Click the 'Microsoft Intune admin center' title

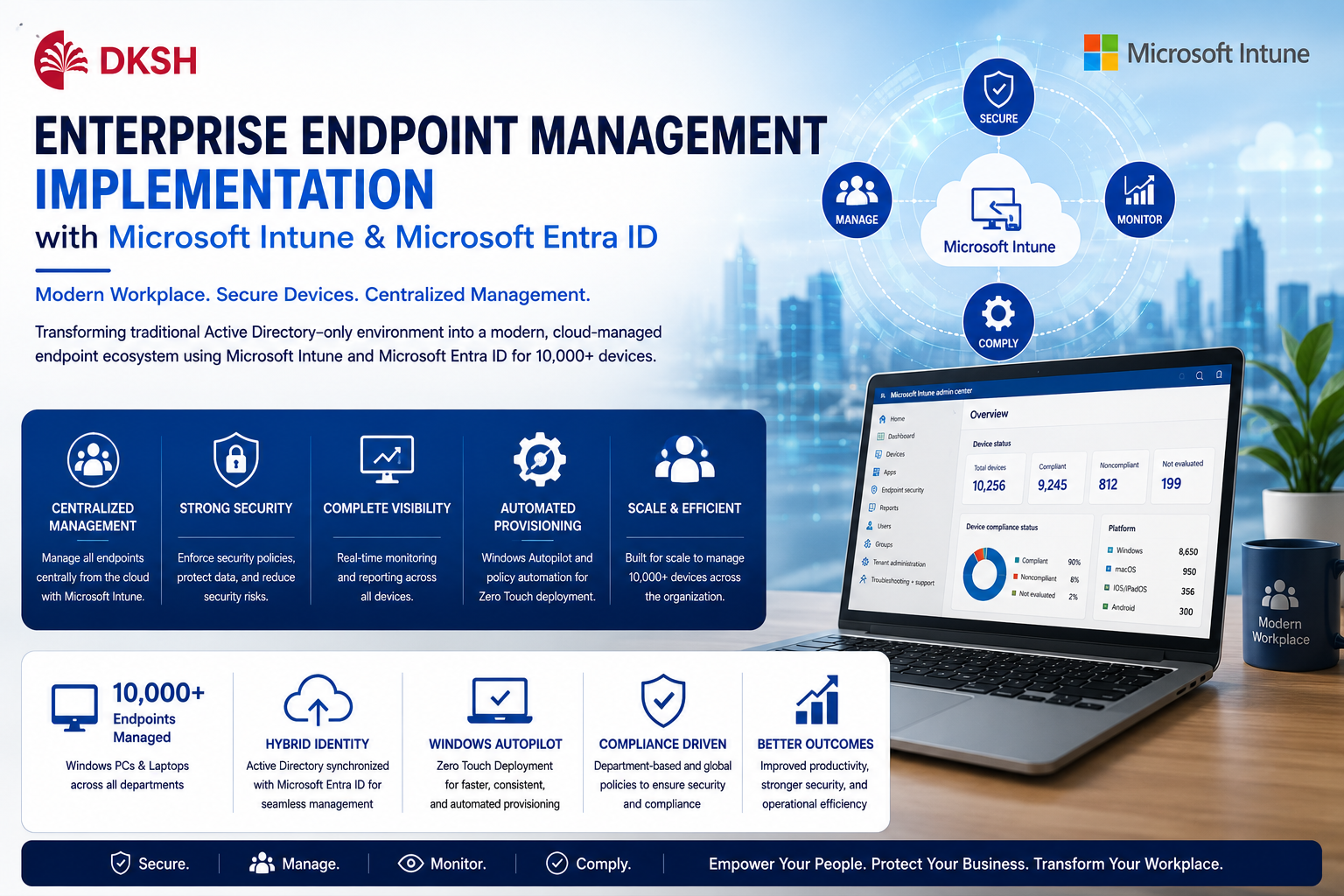pyautogui.click(x=931, y=393)
